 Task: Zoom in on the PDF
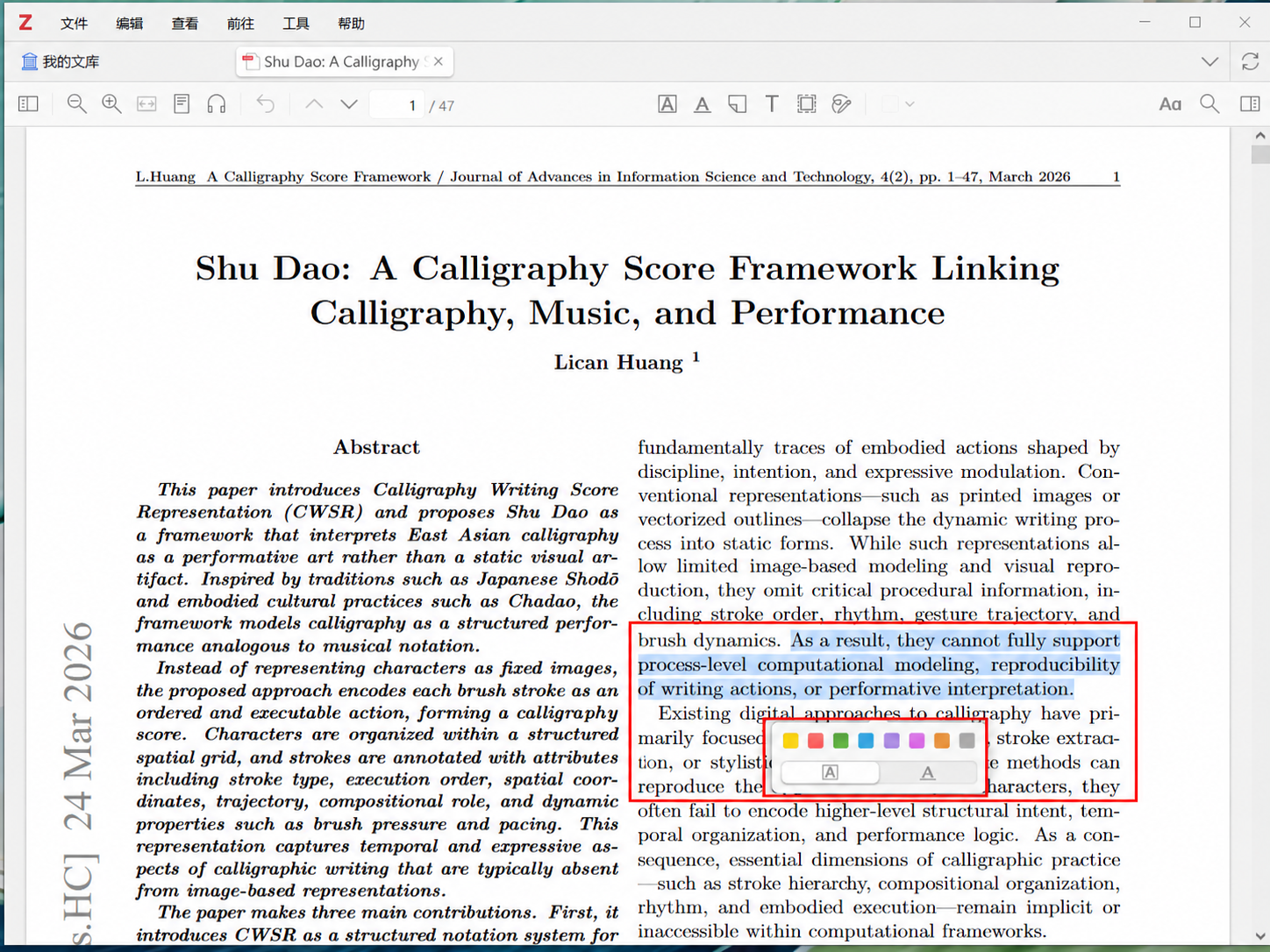point(111,104)
